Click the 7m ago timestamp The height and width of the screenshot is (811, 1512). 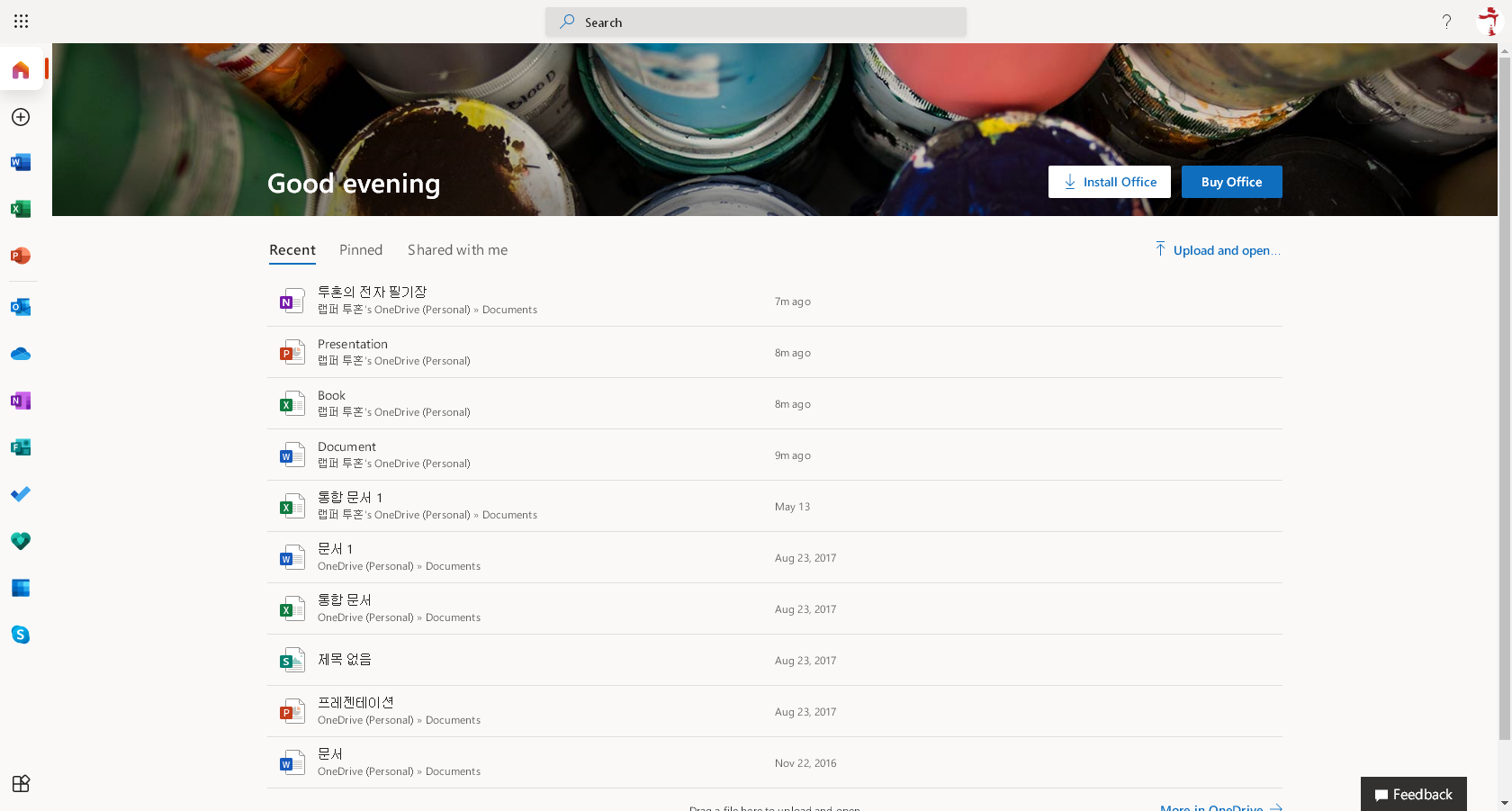click(x=793, y=302)
